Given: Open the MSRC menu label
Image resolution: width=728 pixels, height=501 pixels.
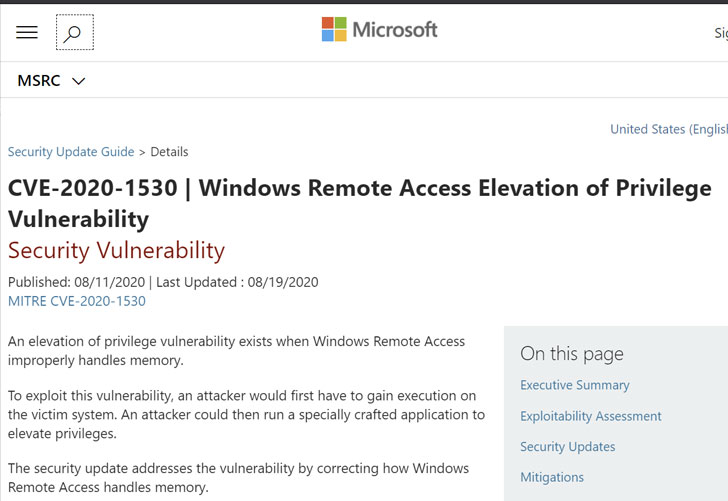Looking at the screenshot, I should (x=39, y=81).
